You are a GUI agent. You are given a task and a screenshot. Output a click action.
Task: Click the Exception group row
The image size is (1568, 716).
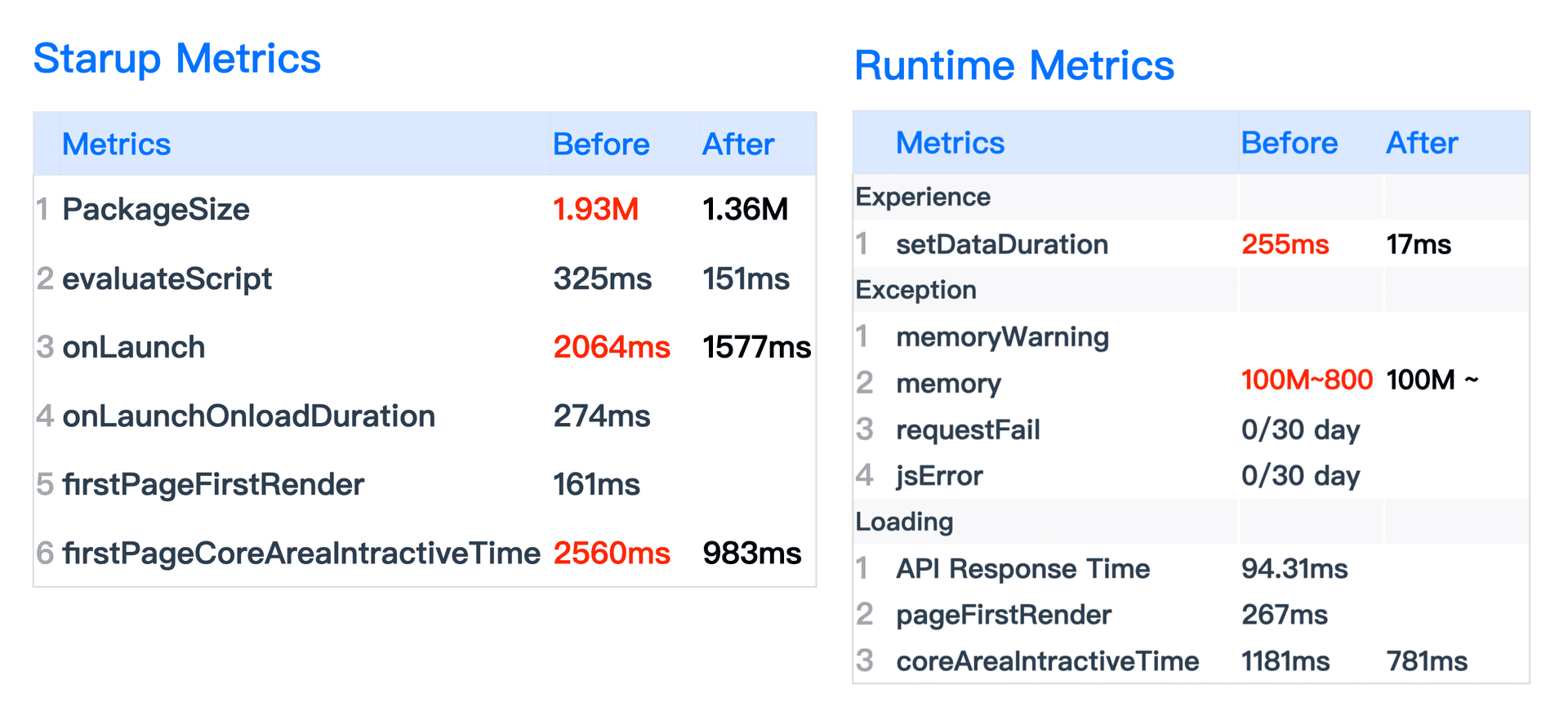pyautogui.click(x=915, y=290)
